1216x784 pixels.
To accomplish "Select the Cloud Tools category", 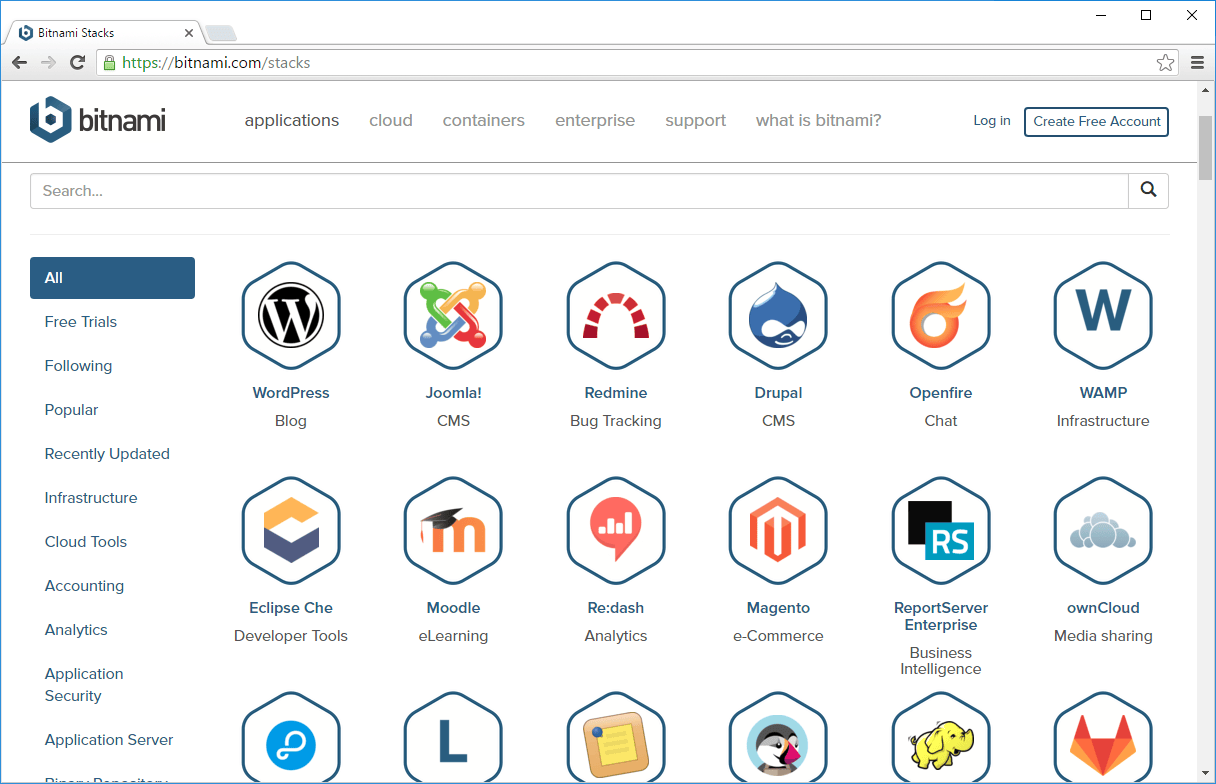I will coord(86,542).
